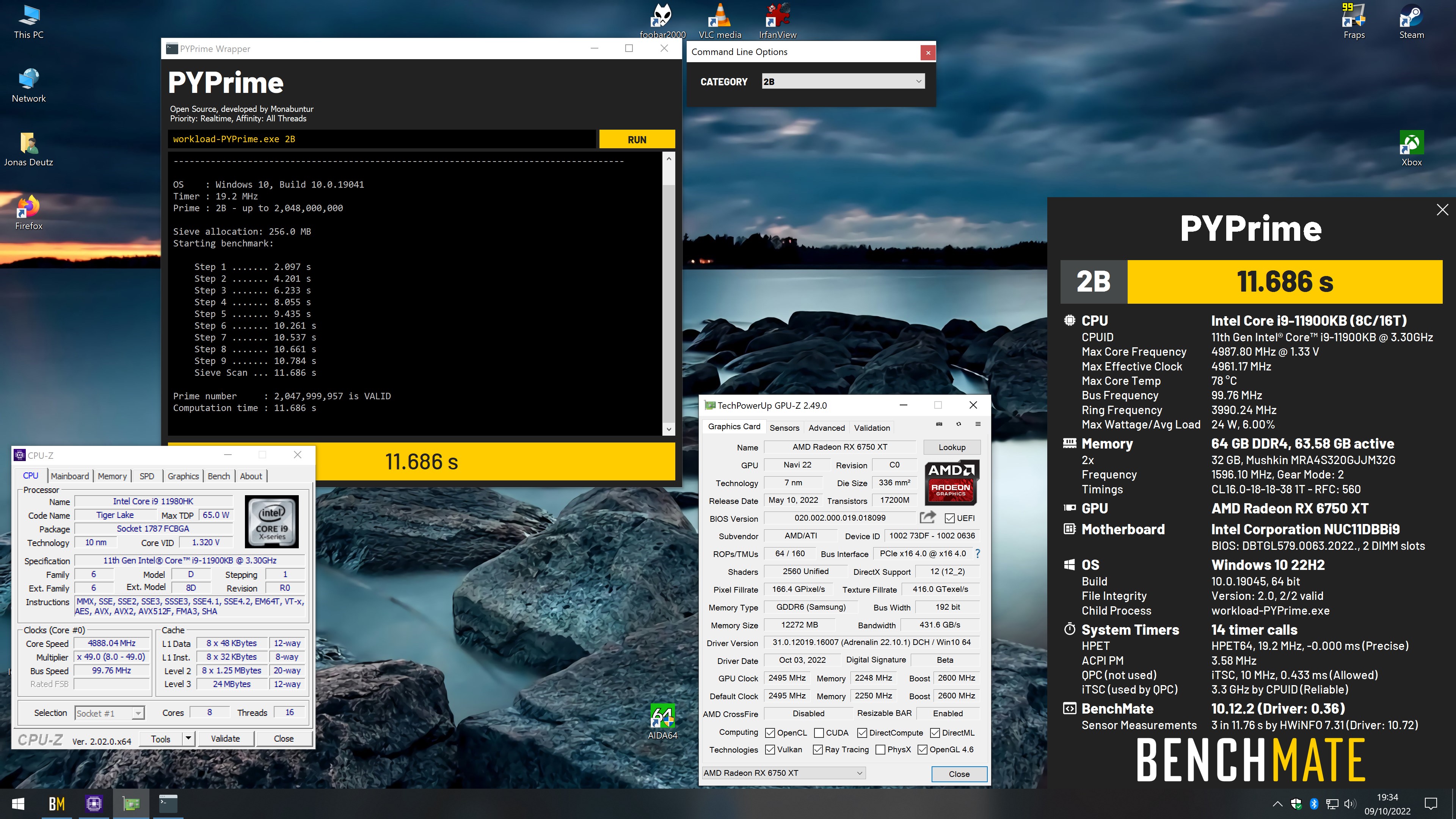Close Command Line Options window
This screenshot has height=819, width=1456.
pos(927,53)
